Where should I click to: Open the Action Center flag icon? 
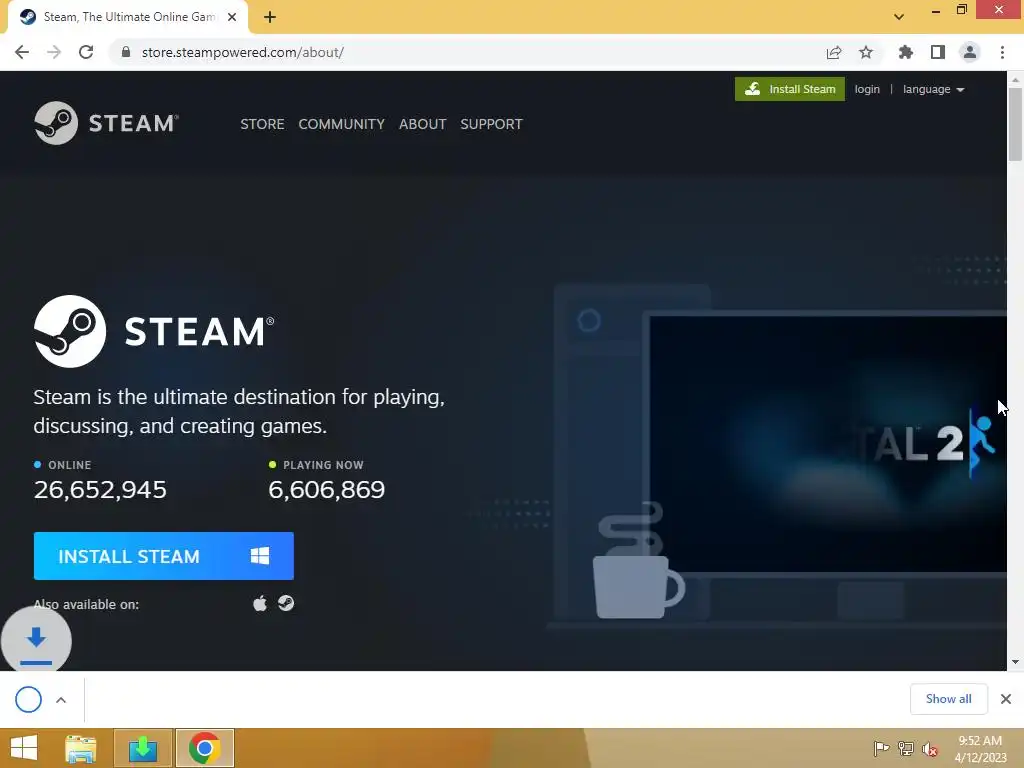click(x=881, y=748)
